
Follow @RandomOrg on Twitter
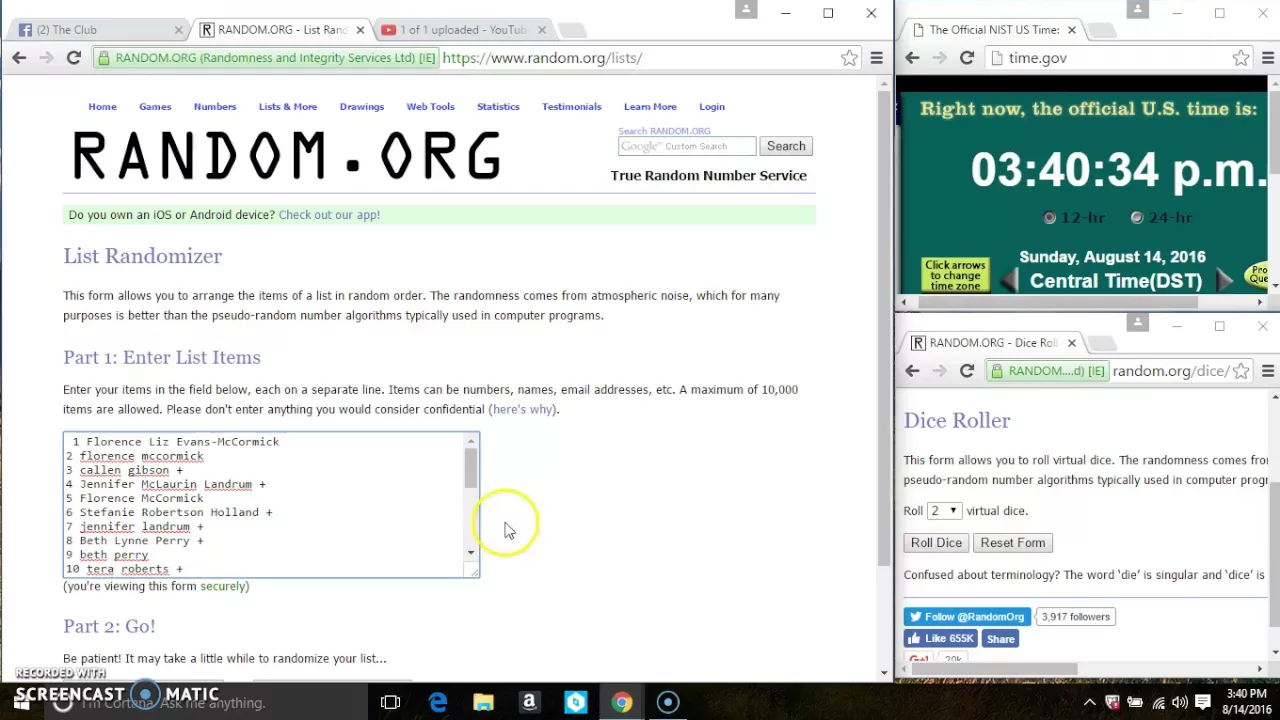pos(967,617)
